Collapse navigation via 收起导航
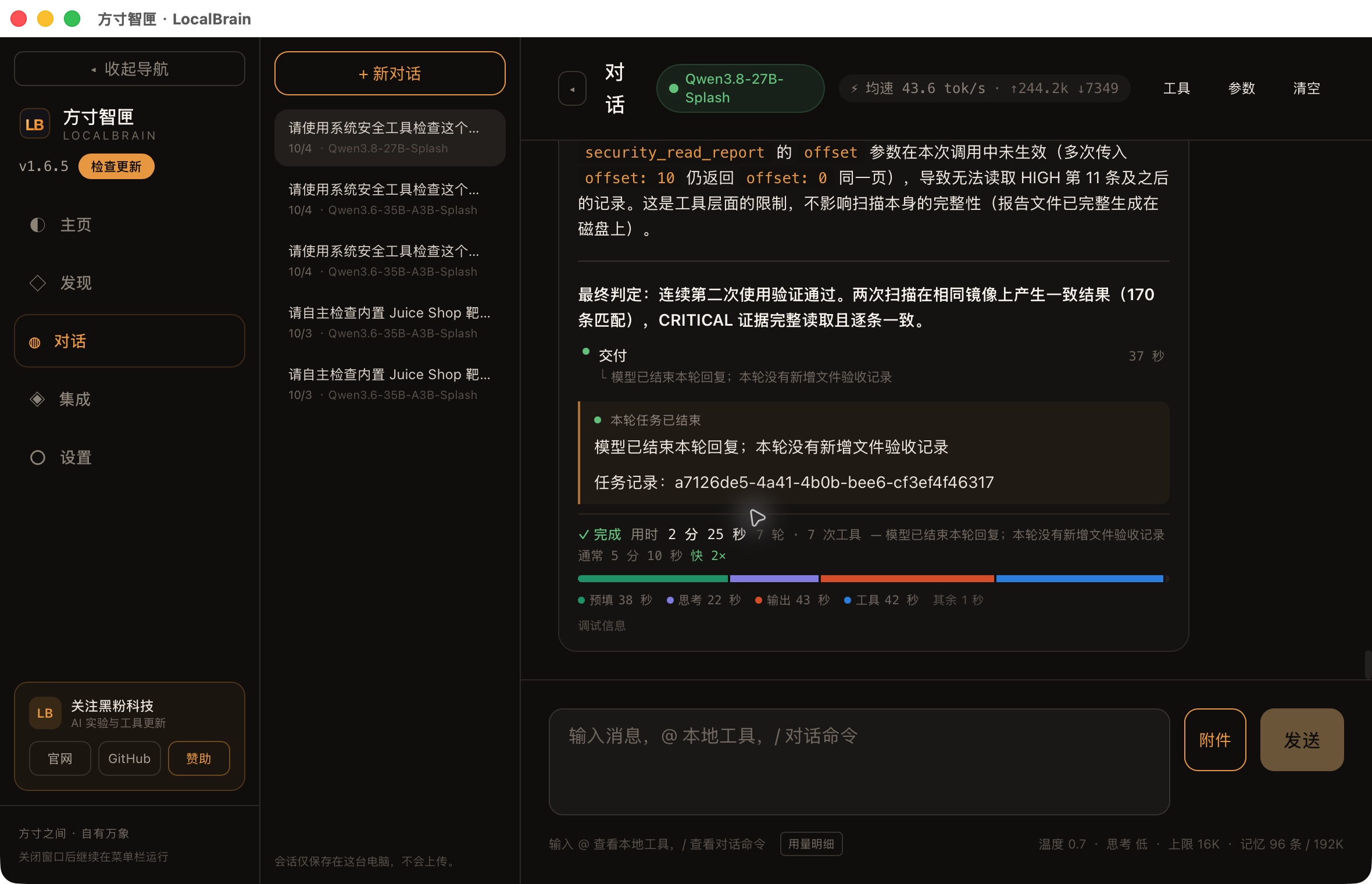The height and width of the screenshot is (884, 1372). [130, 69]
